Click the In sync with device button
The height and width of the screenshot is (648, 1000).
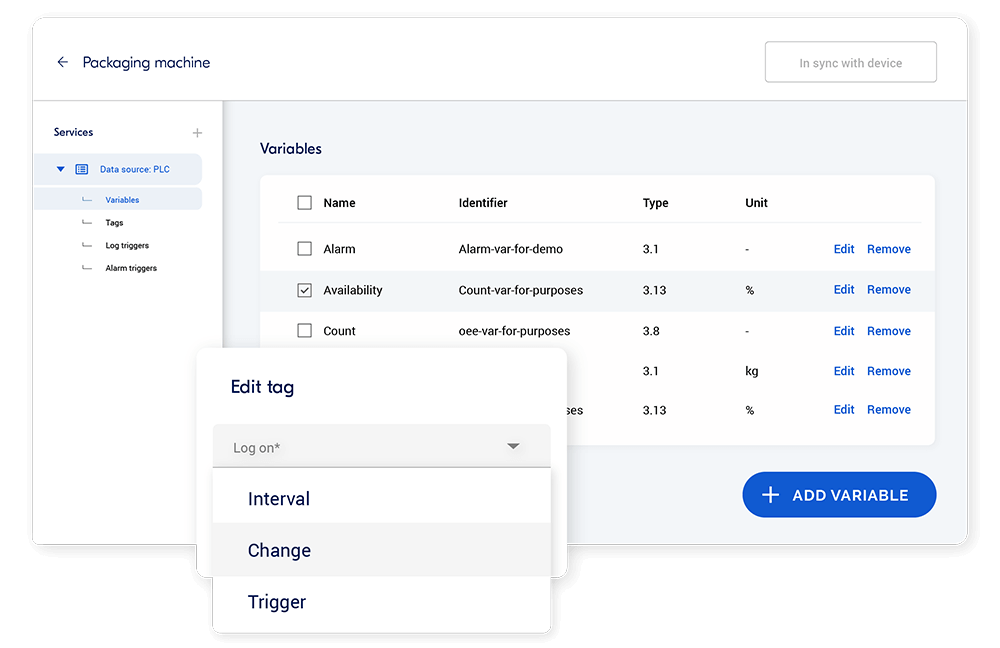tap(850, 63)
